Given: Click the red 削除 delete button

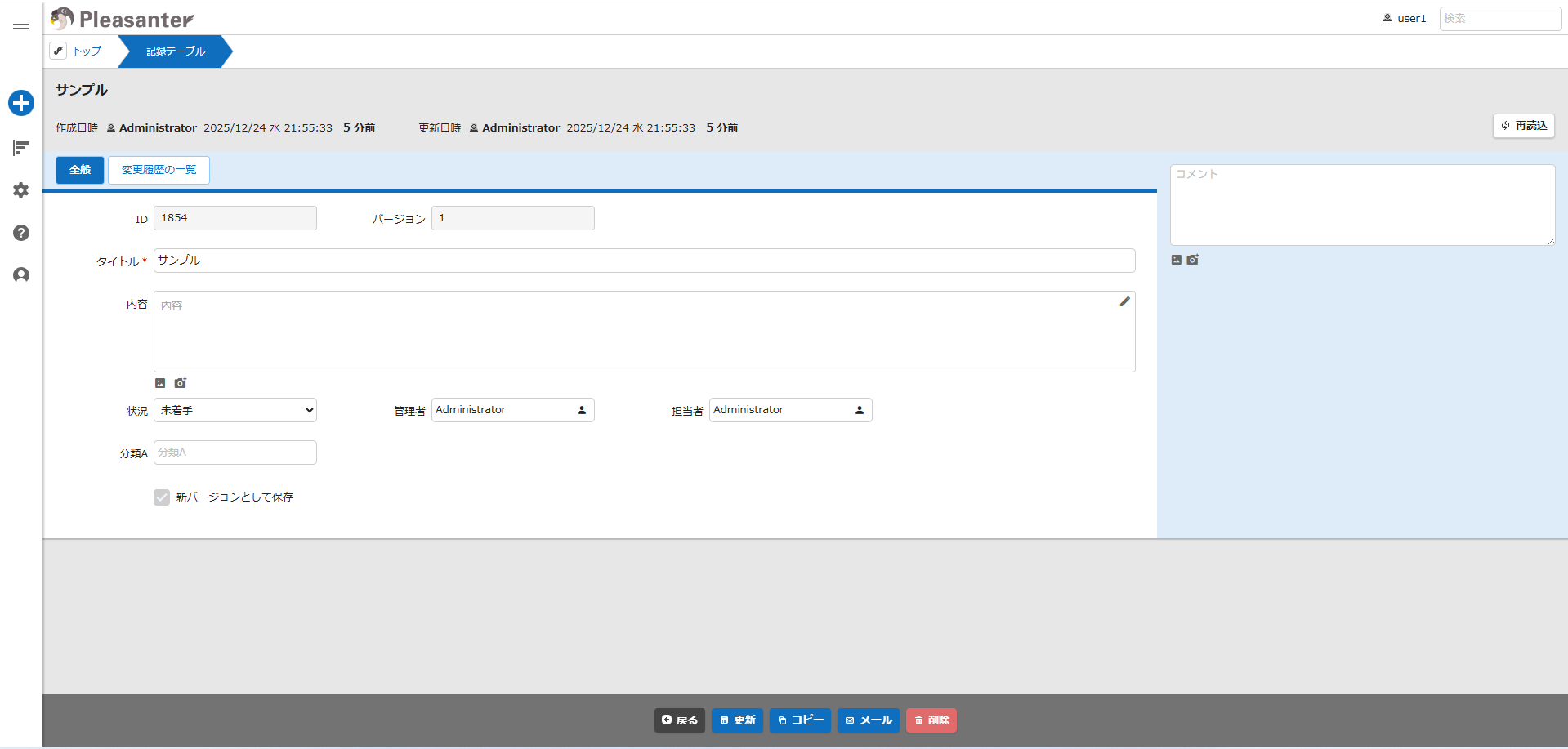Looking at the screenshot, I should coord(931,720).
